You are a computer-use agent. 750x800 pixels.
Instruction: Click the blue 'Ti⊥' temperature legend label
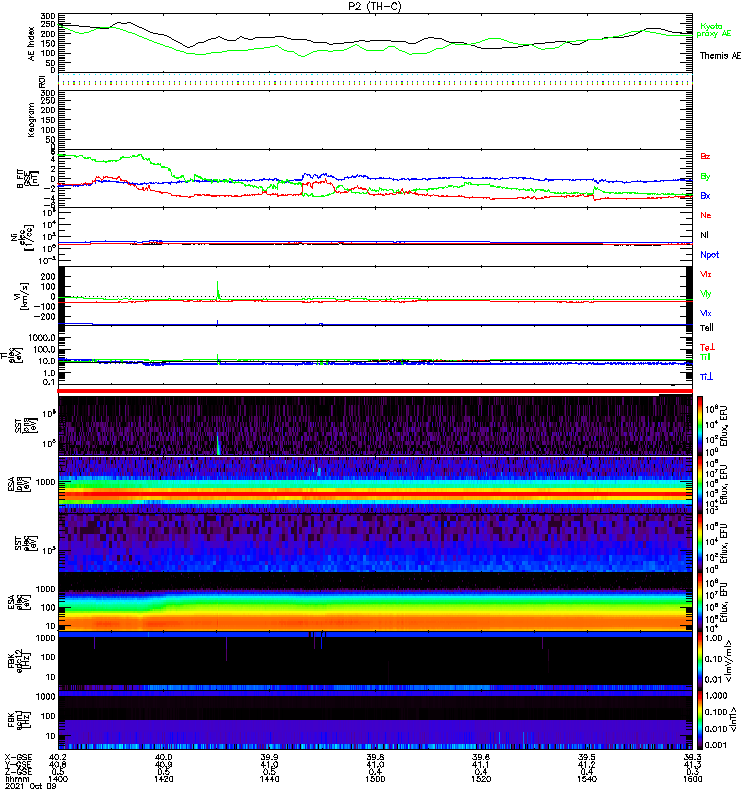coord(707,377)
